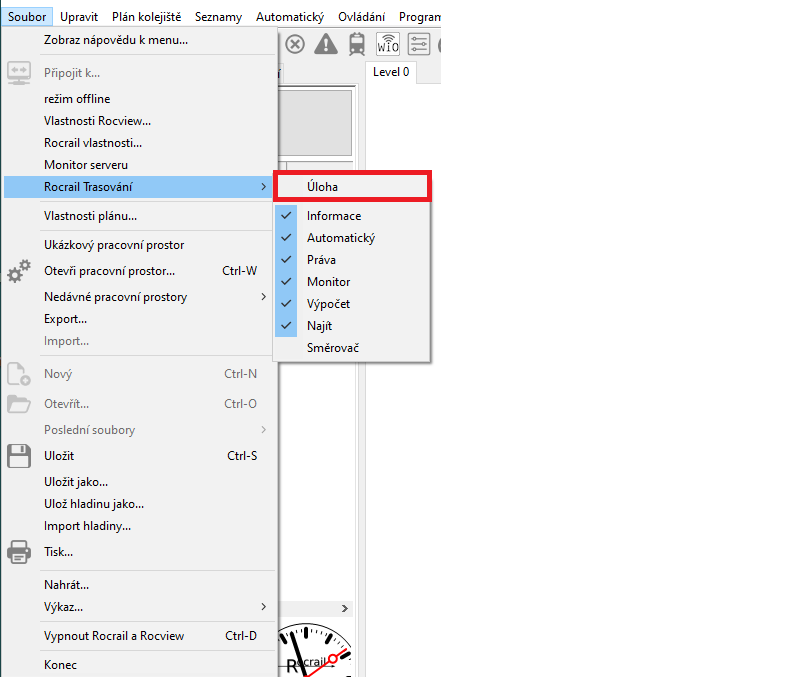The width and height of the screenshot is (785, 677).
Task: Switch to the Level 0 tab
Action: pyautogui.click(x=390, y=72)
